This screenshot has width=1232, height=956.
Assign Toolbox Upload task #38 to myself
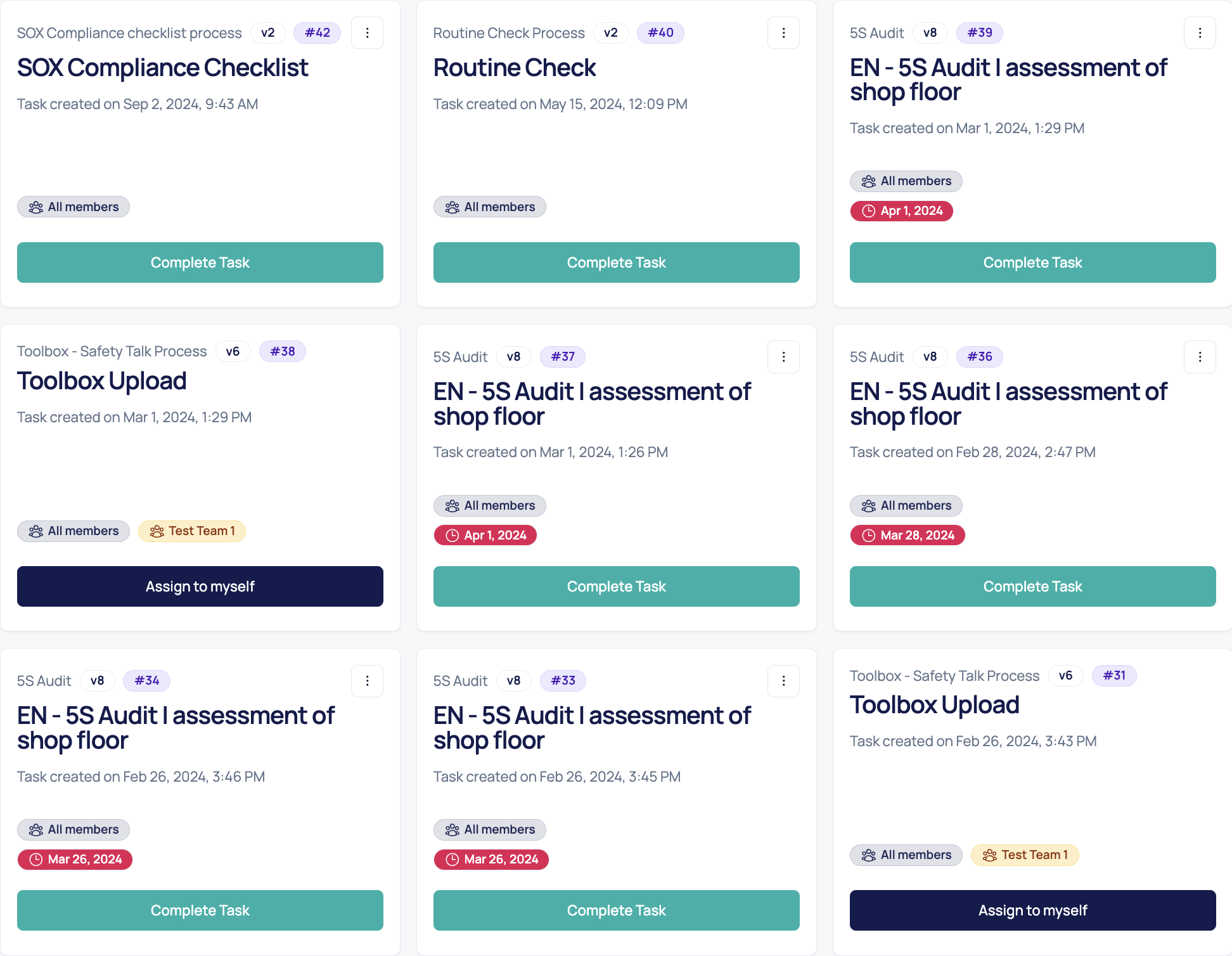[x=200, y=586]
